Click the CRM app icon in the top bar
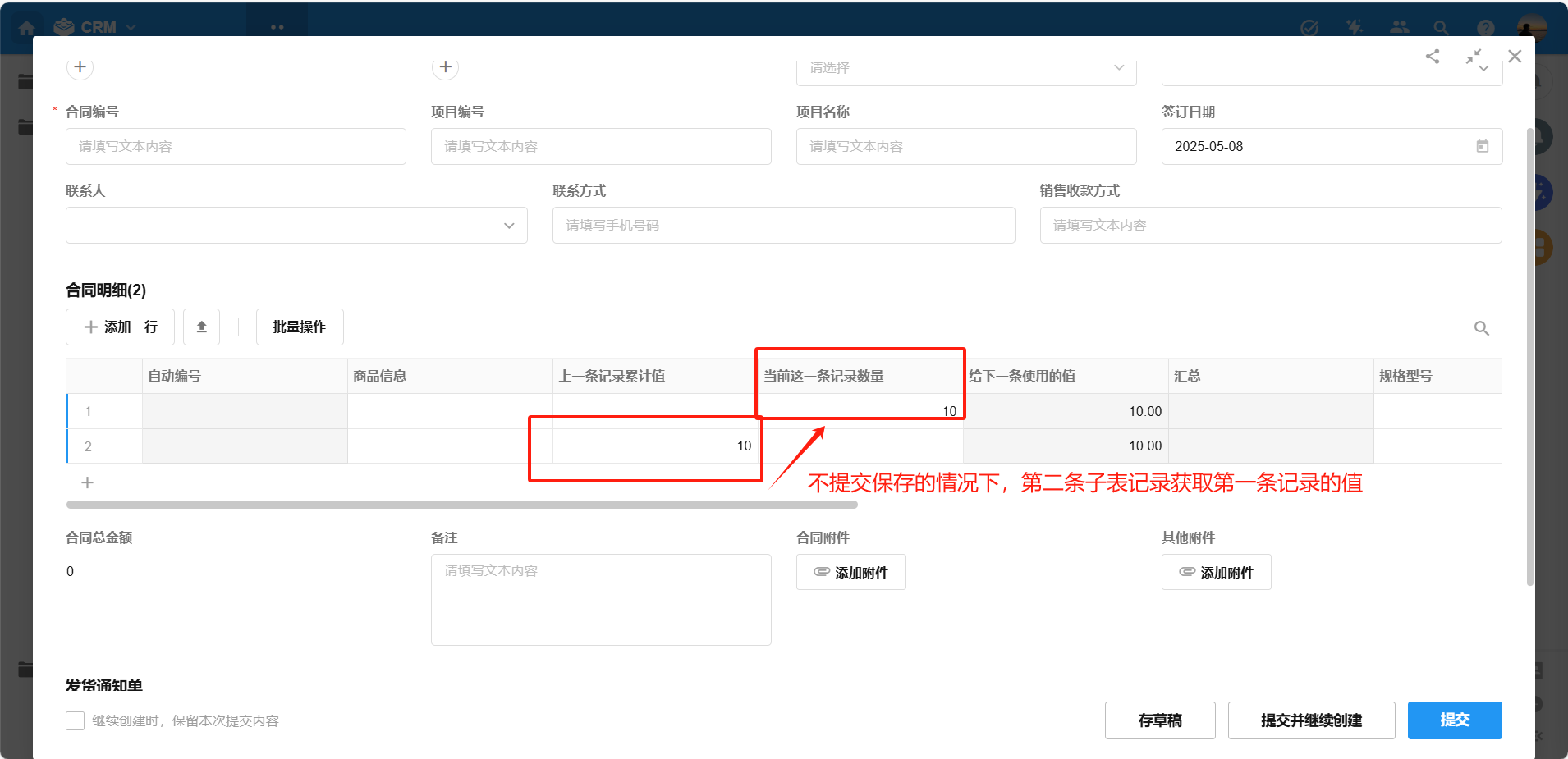This screenshot has width=1568, height=759. click(64, 27)
